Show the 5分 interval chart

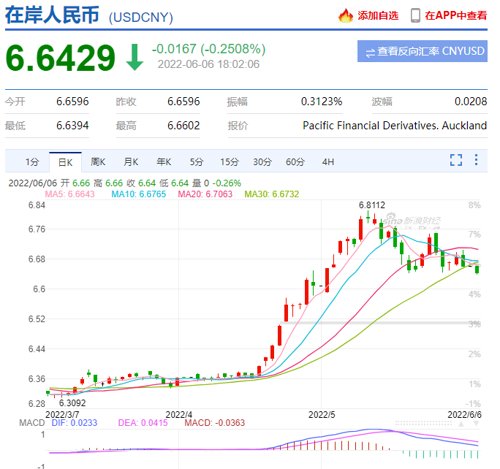click(197, 162)
